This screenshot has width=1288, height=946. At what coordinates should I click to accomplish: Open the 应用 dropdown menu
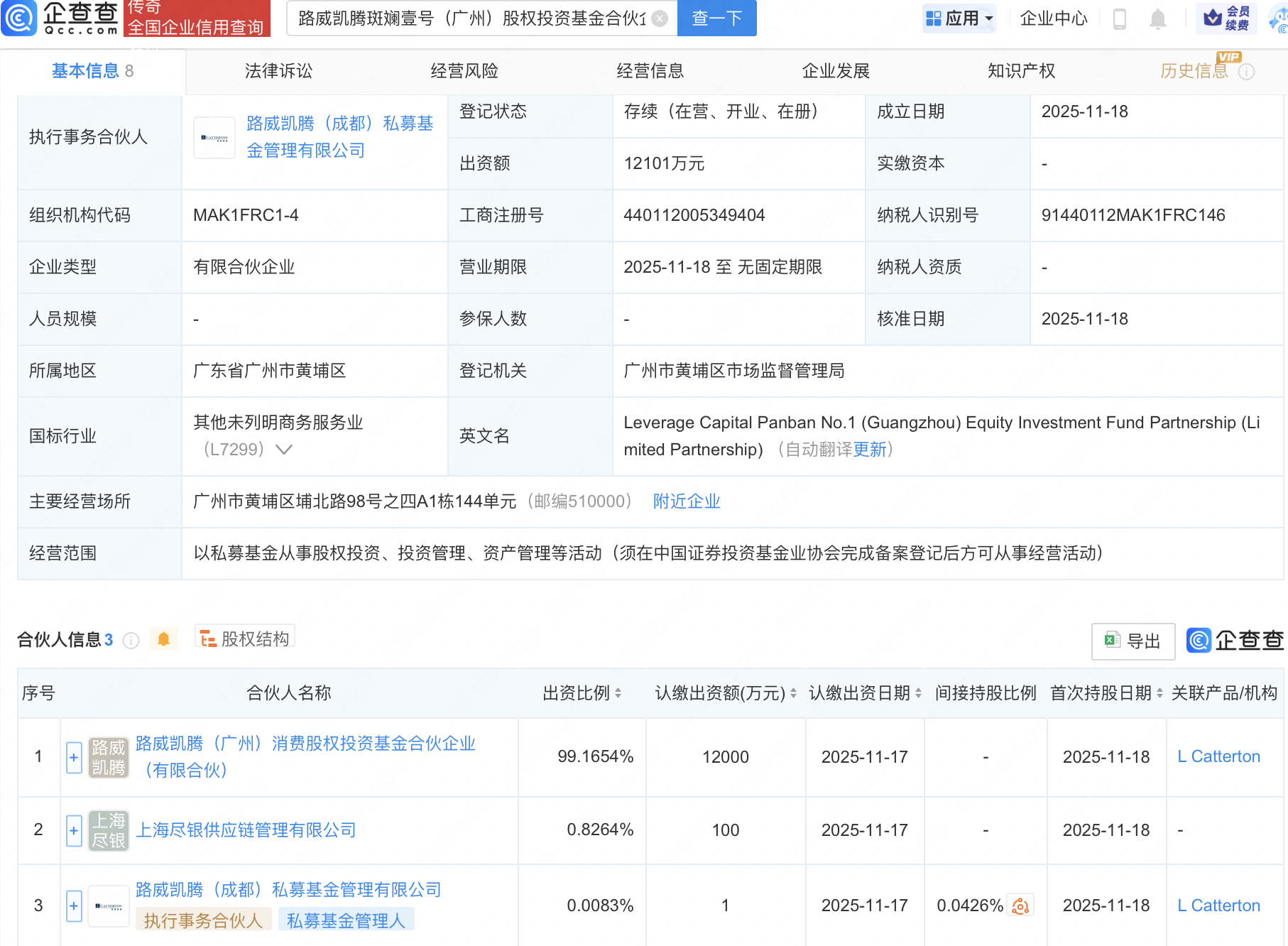point(959,18)
